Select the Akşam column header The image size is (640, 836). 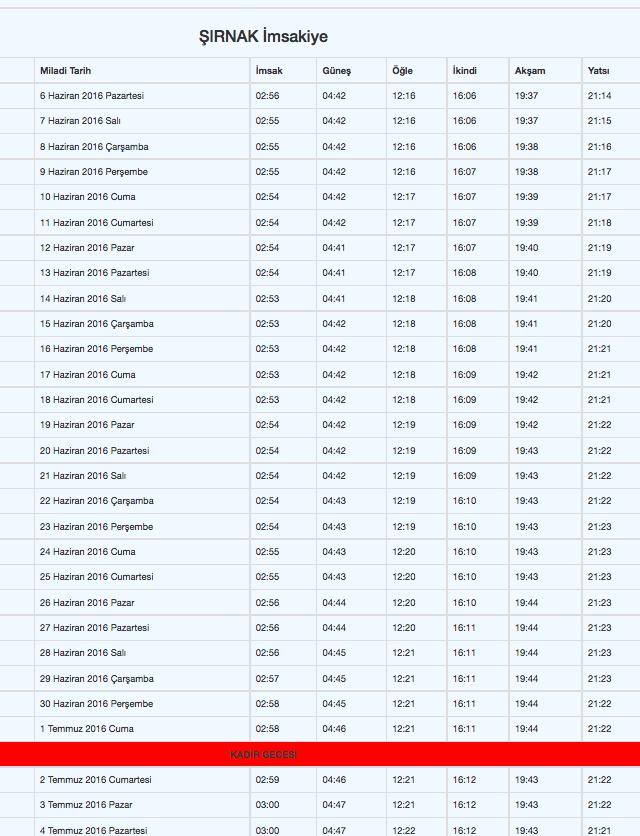530,70
